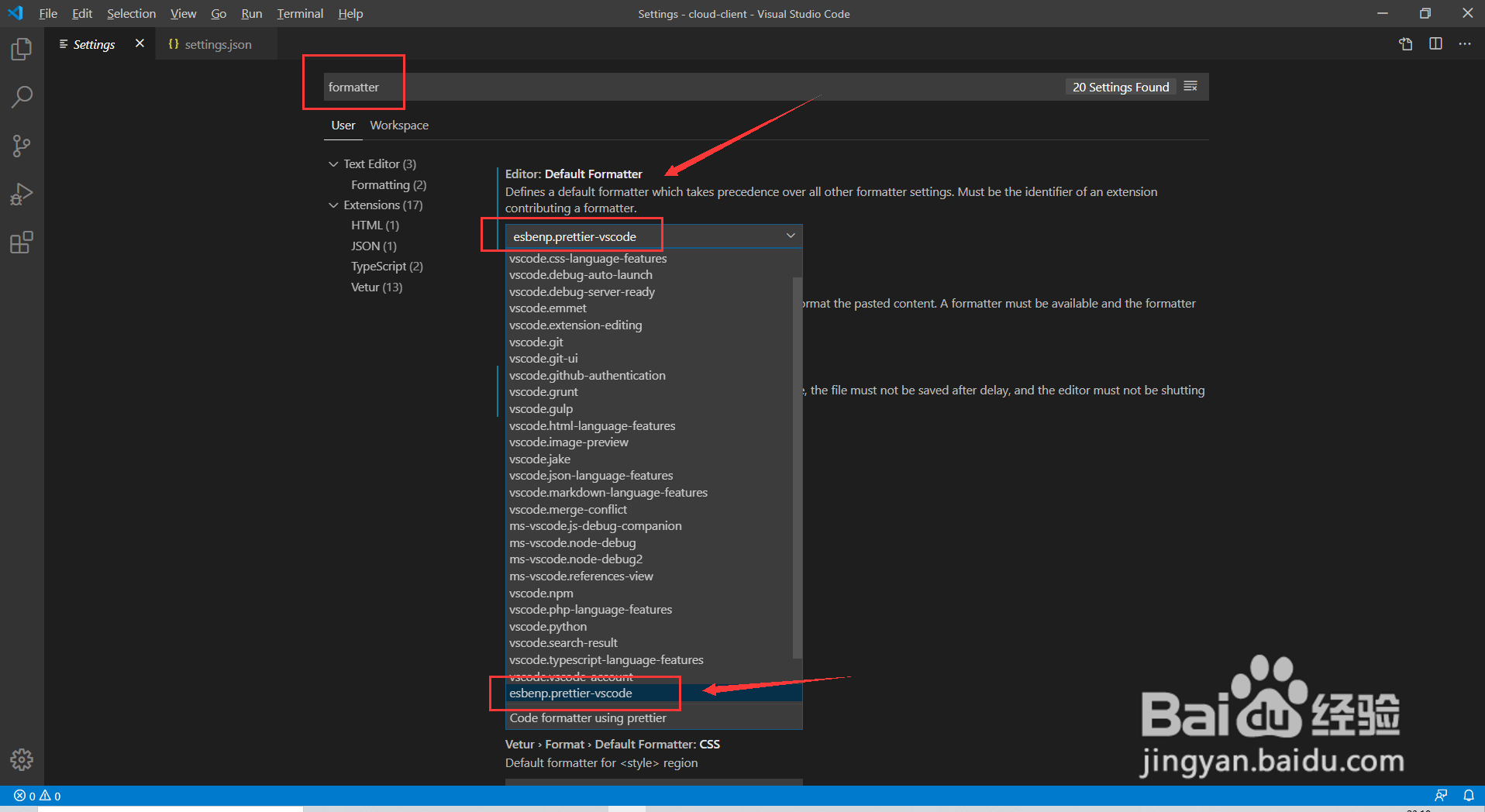This screenshot has height=812, width=1485.
Task: Open the feedback icon in status bar
Action: [1441, 796]
